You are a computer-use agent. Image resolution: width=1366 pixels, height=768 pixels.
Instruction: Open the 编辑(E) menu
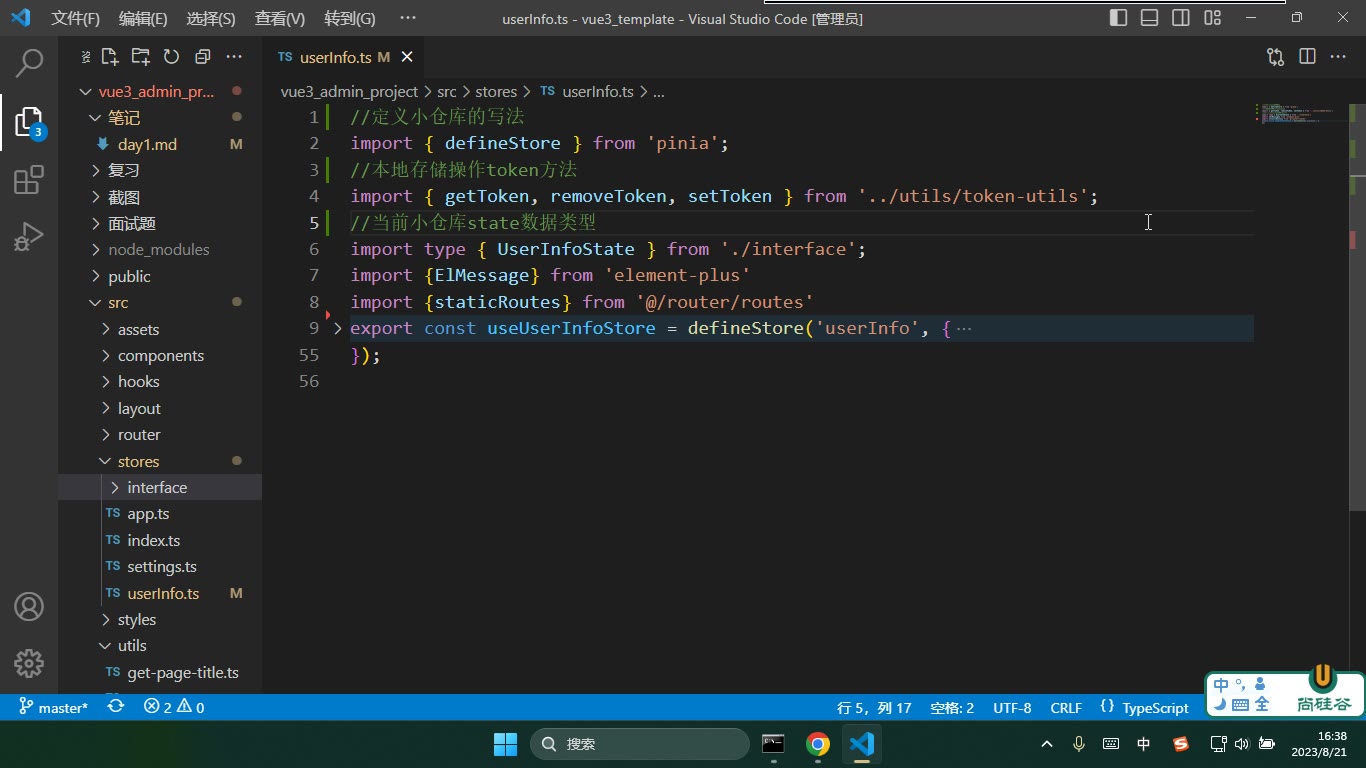[x=143, y=18]
